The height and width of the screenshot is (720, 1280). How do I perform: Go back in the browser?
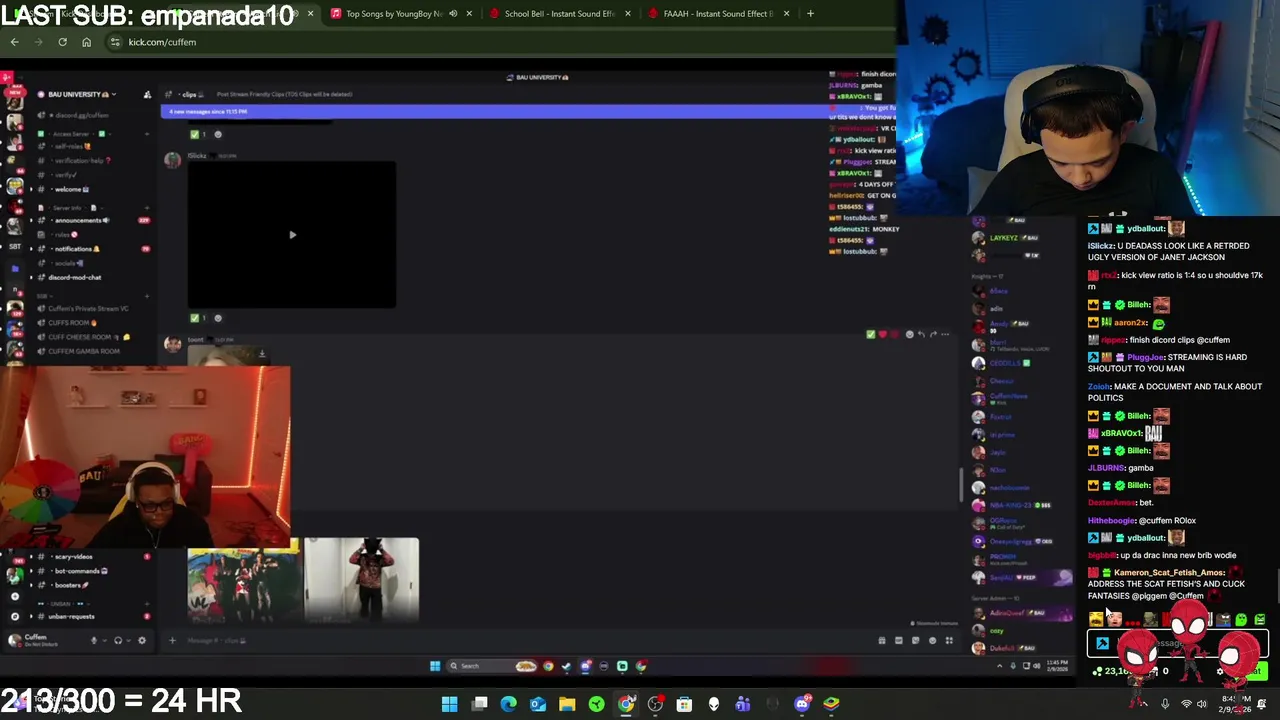[14, 42]
